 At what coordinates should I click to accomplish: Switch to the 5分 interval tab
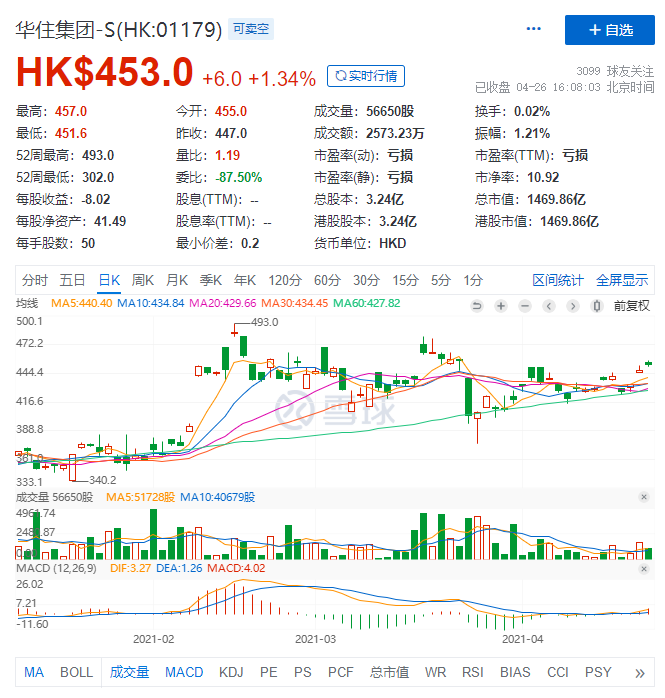pyautogui.click(x=441, y=280)
